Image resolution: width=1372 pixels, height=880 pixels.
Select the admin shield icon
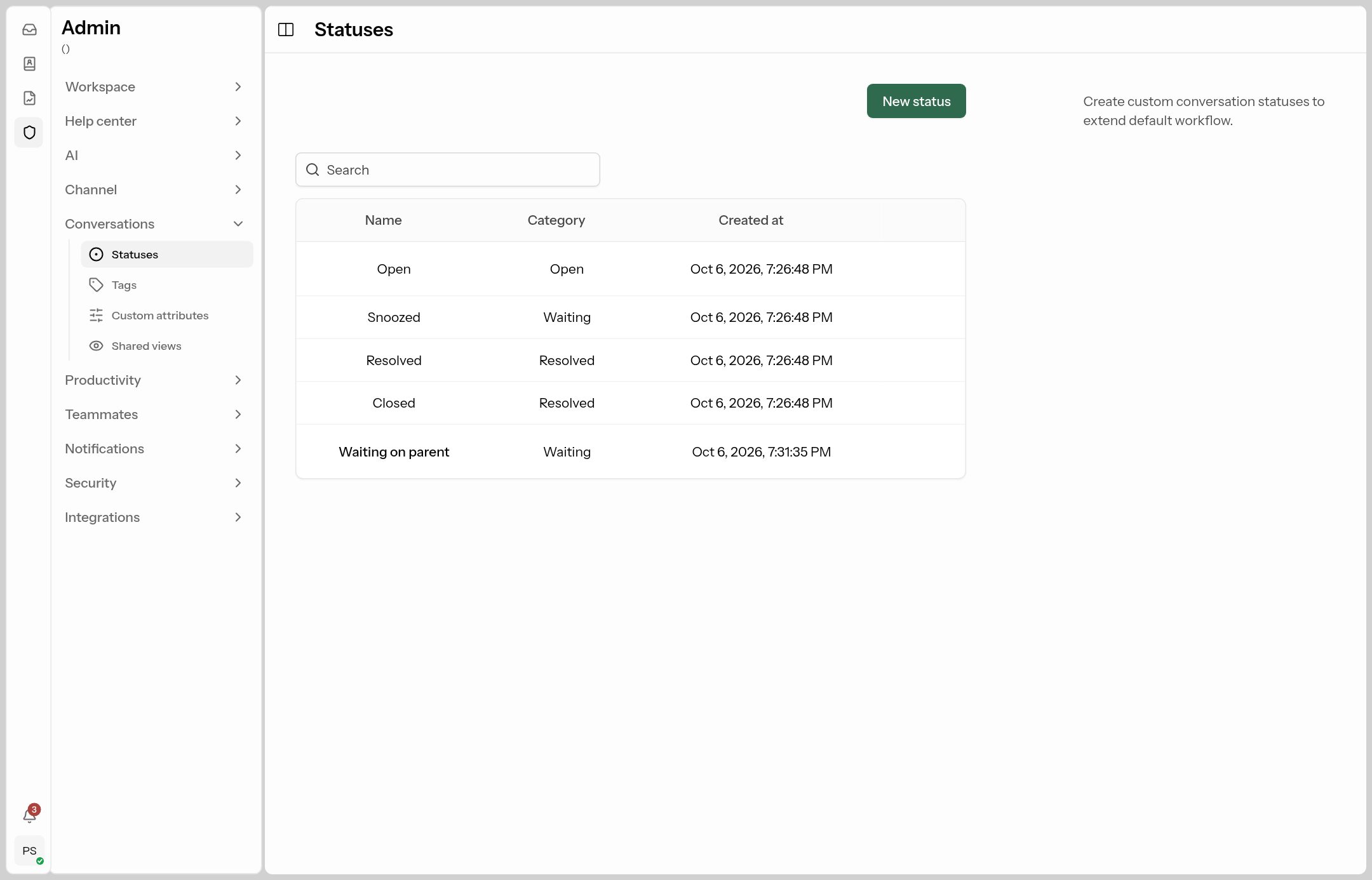[x=29, y=132]
